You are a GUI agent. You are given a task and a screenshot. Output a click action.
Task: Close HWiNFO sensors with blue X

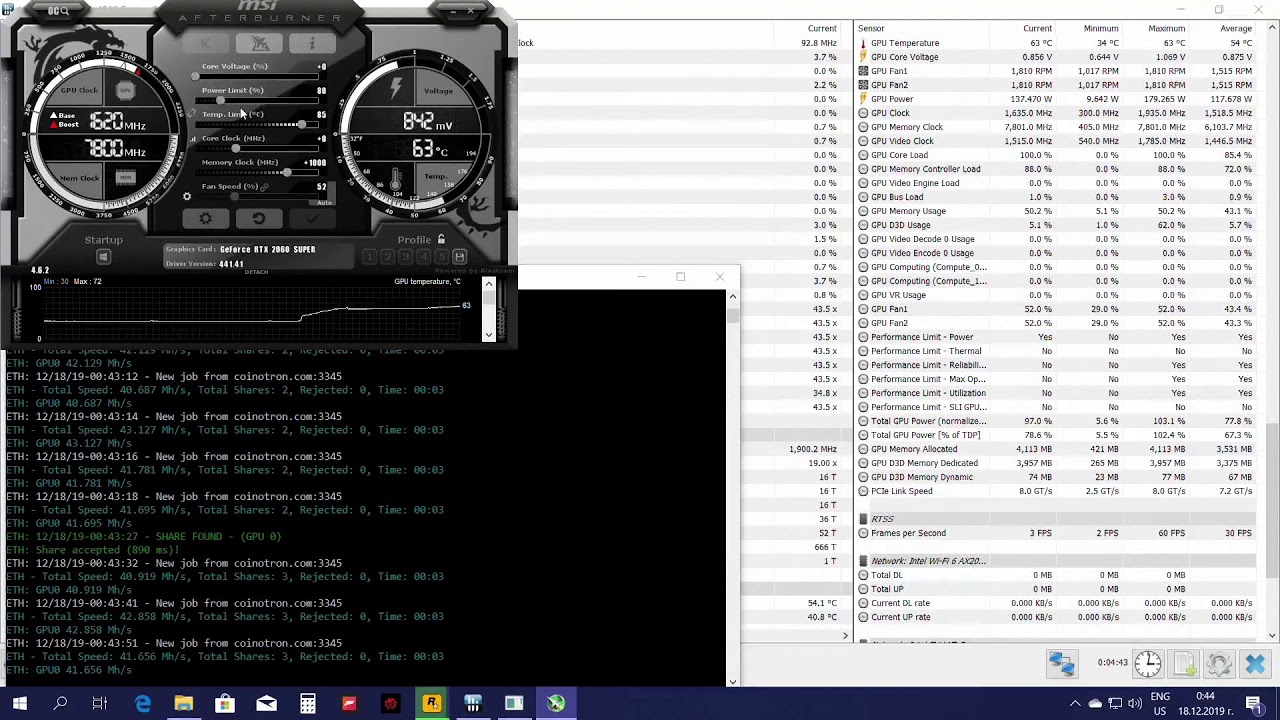pyautogui.click(x=1255, y=663)
